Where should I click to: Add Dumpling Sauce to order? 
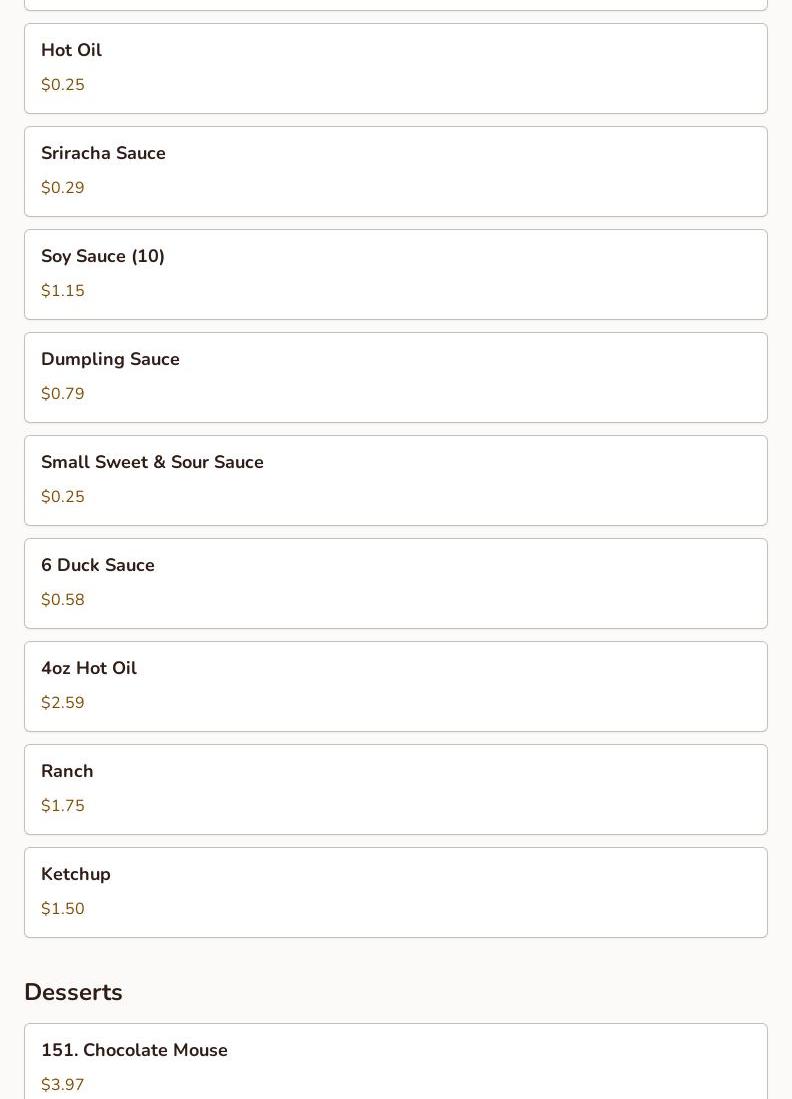(396, 378)
